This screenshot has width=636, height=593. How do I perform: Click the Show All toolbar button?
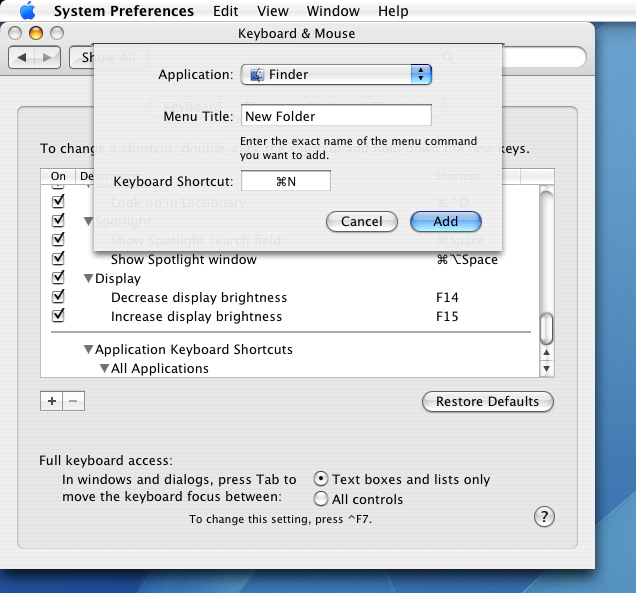click(108, 58)
